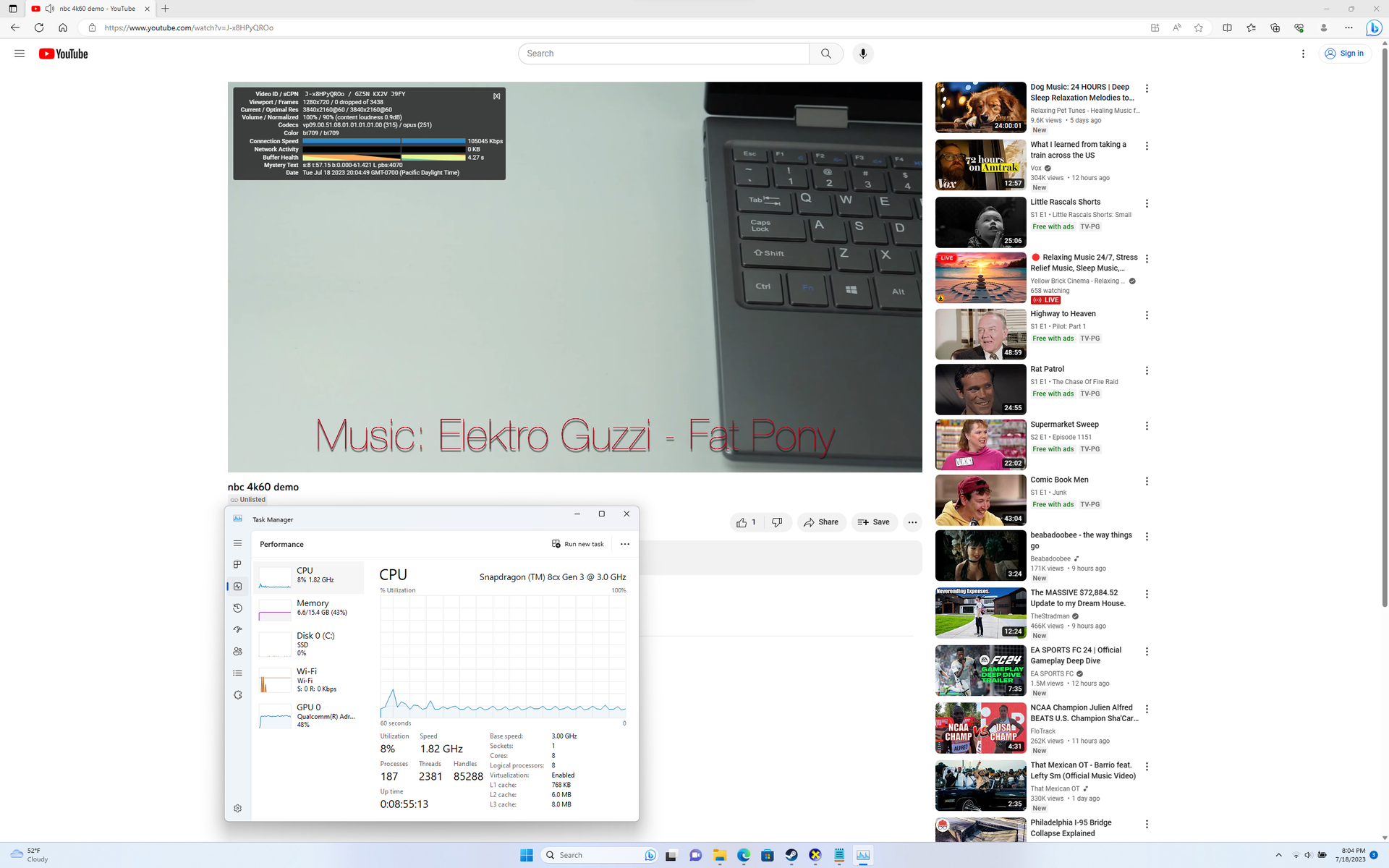Viewport: 1389px width, 868px height.
Task: Click Run new task button
Action: [x=577, y=544]
